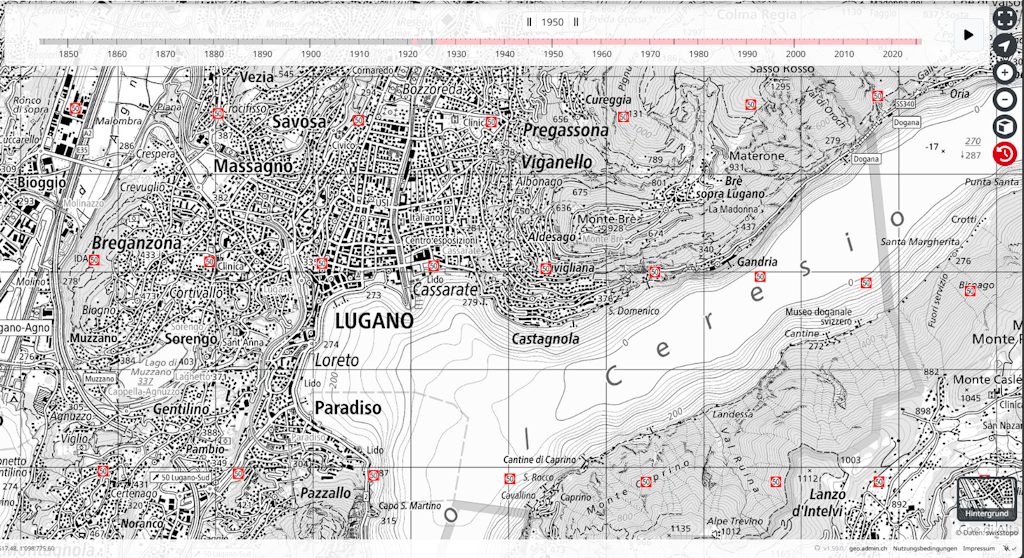Select 1880 on the timeline

coord(214,42)
